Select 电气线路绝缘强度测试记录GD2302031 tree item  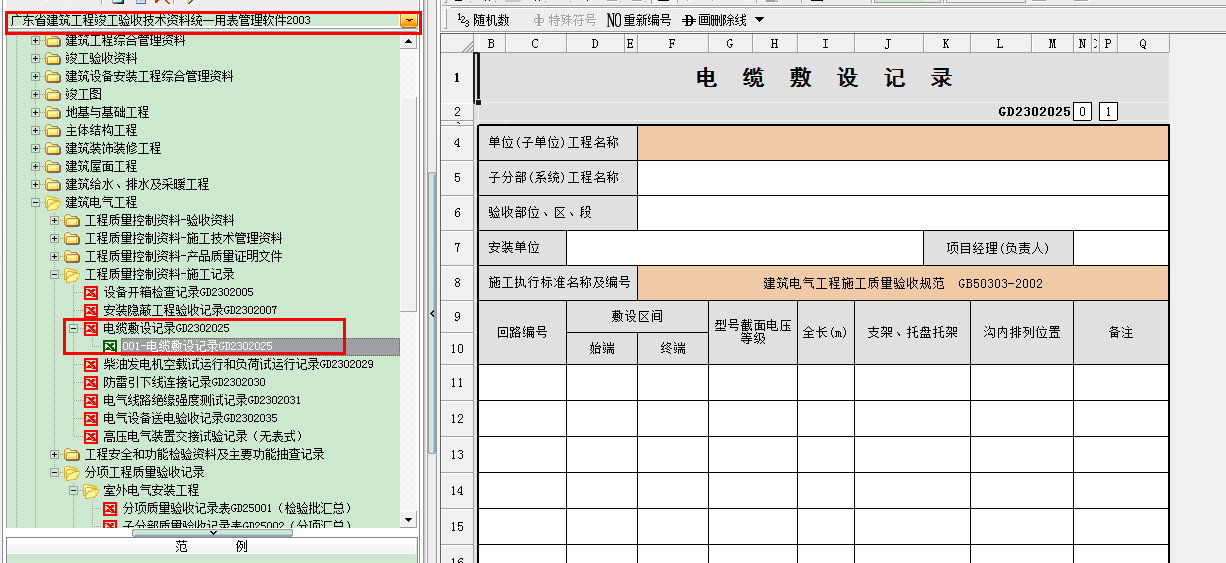[x=201, y=400]
